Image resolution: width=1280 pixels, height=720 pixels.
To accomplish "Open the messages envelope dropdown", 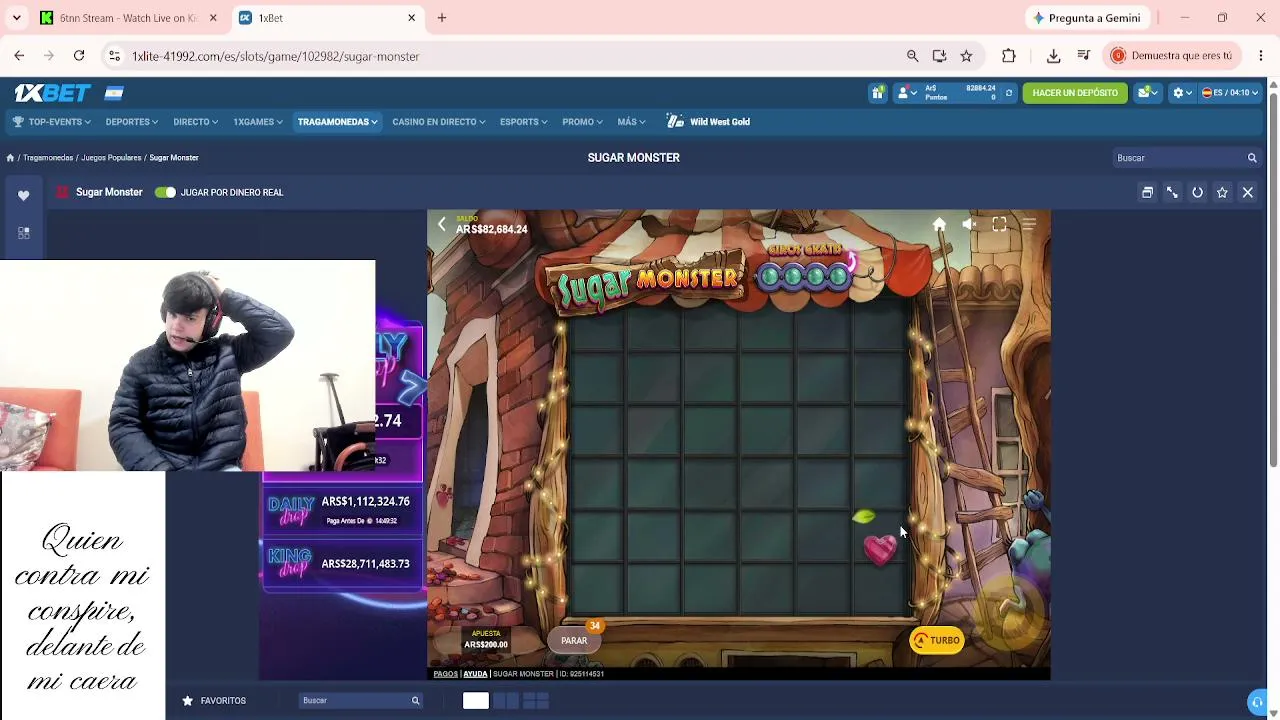I will (1148, 93).
